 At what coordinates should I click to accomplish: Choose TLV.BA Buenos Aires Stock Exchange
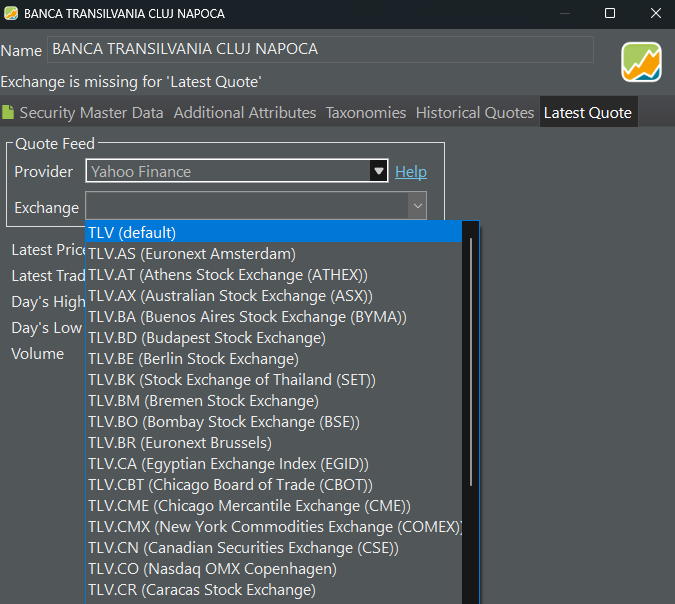point(273,317)
